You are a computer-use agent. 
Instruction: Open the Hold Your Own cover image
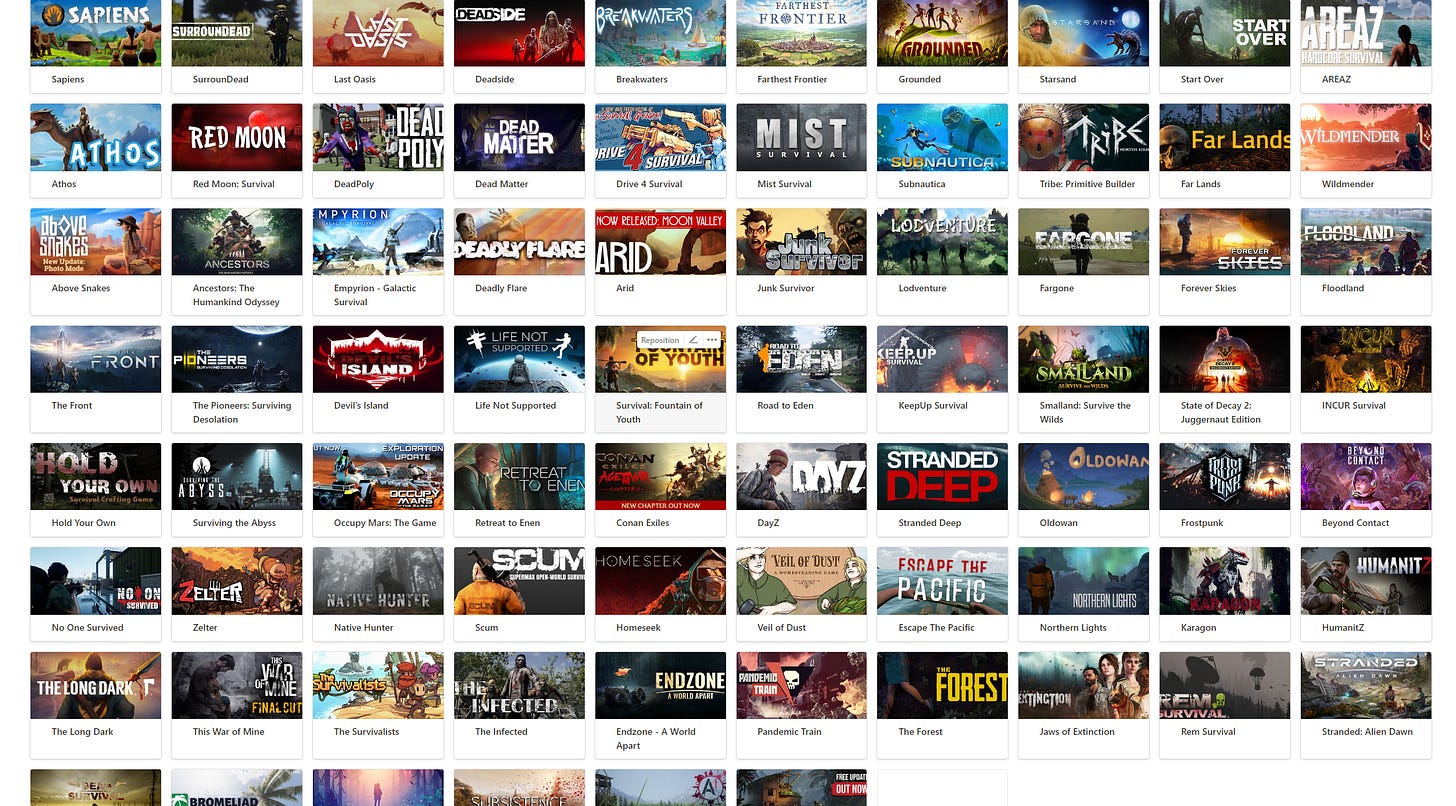coord(96,476)
